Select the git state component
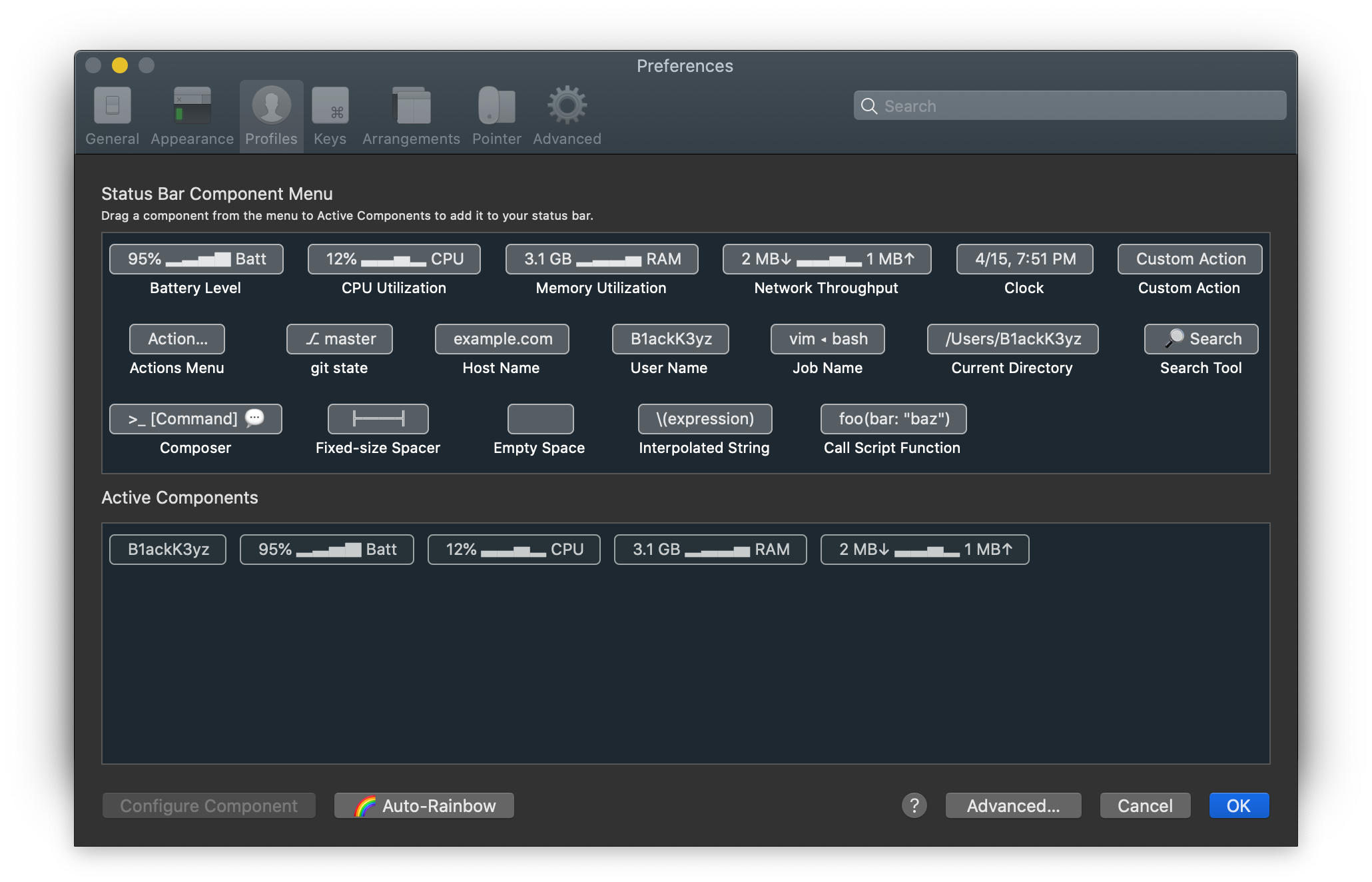This screenshot has height=882, width=1372. tap(339, 339)
